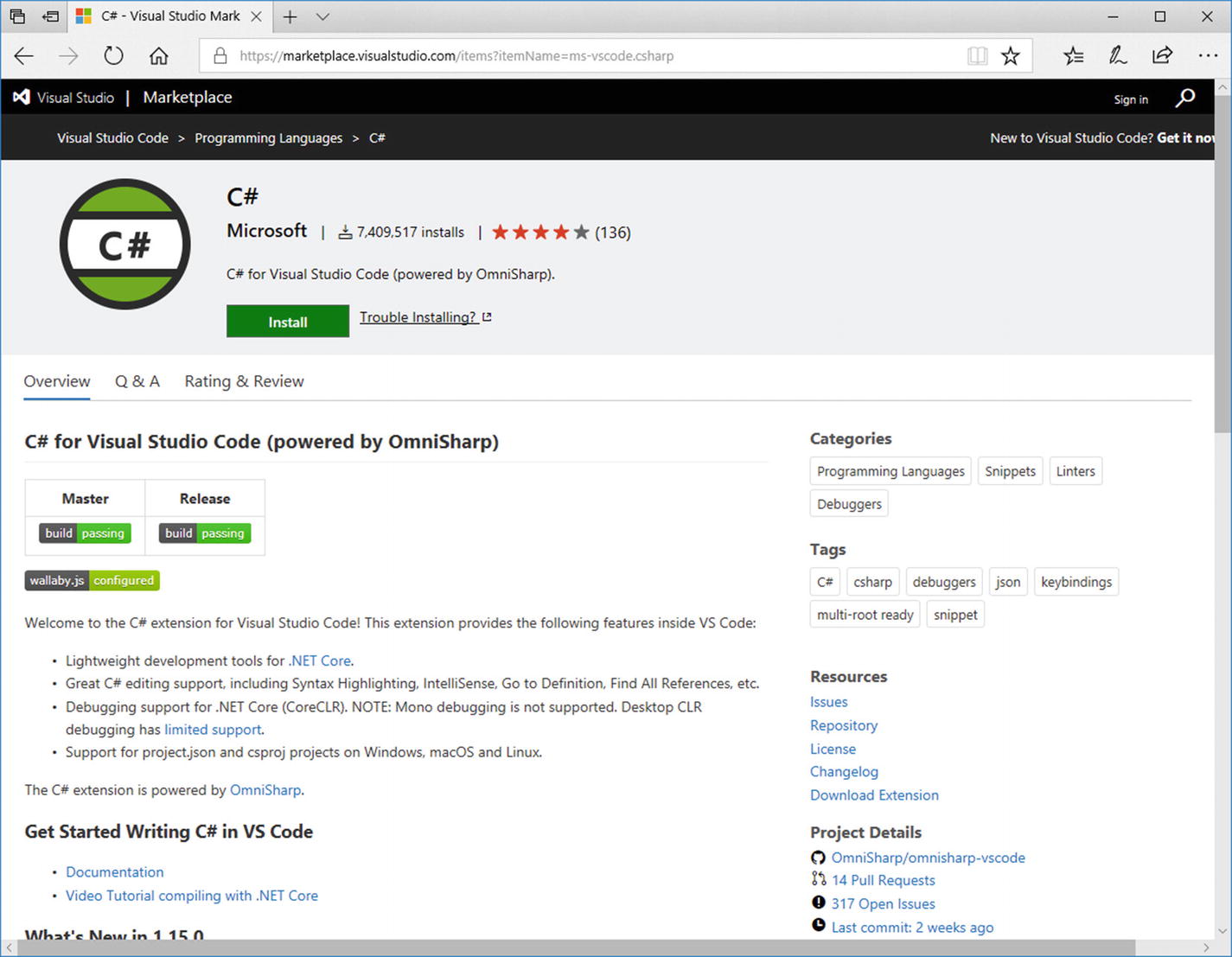Click the json tag
Image resolution: width=1232 pixels, height=957 pixels.
[1008, 582]
